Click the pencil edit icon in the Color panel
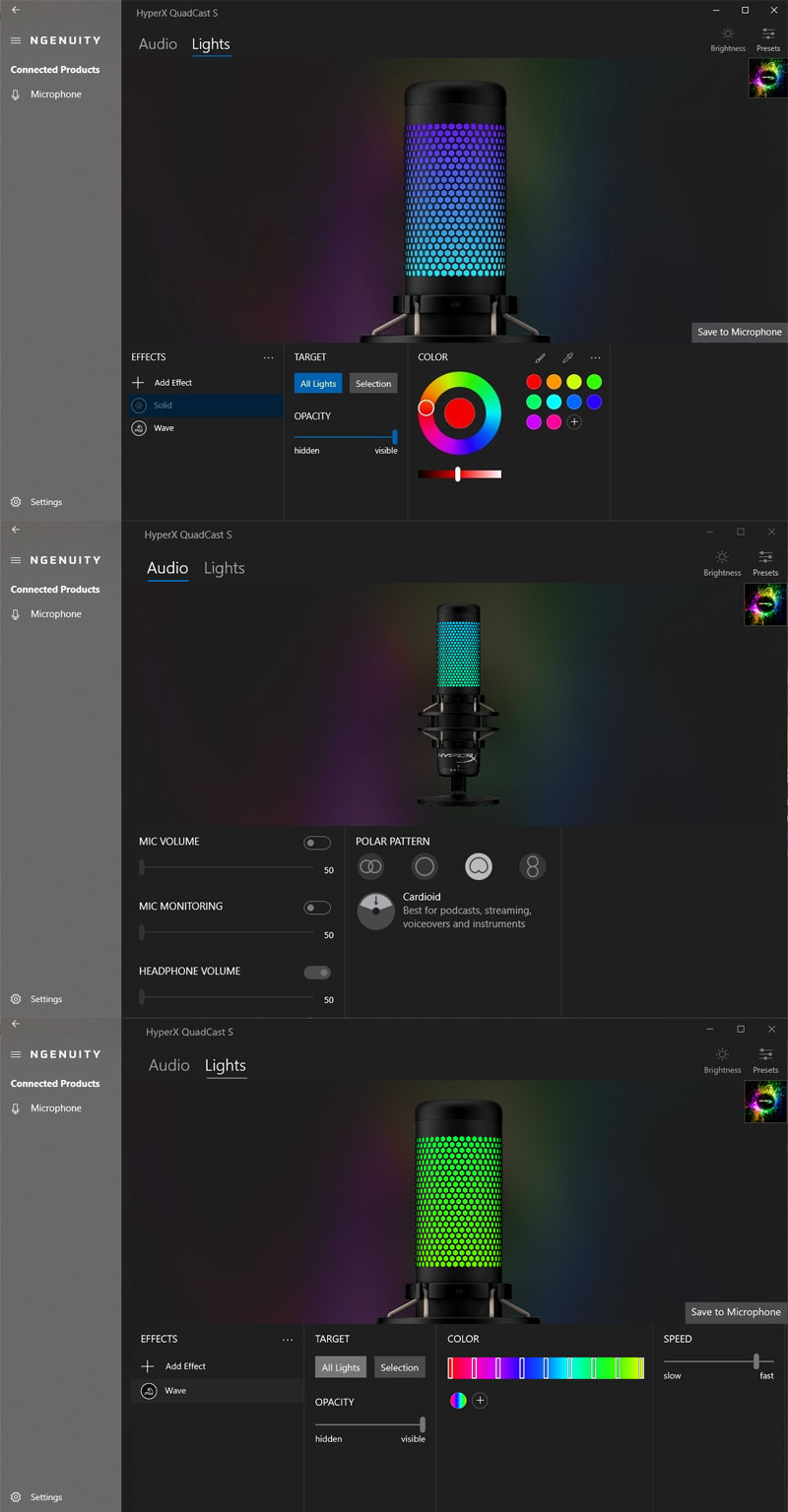This screenshot has width=788, height=1512. tap(540, 358)
